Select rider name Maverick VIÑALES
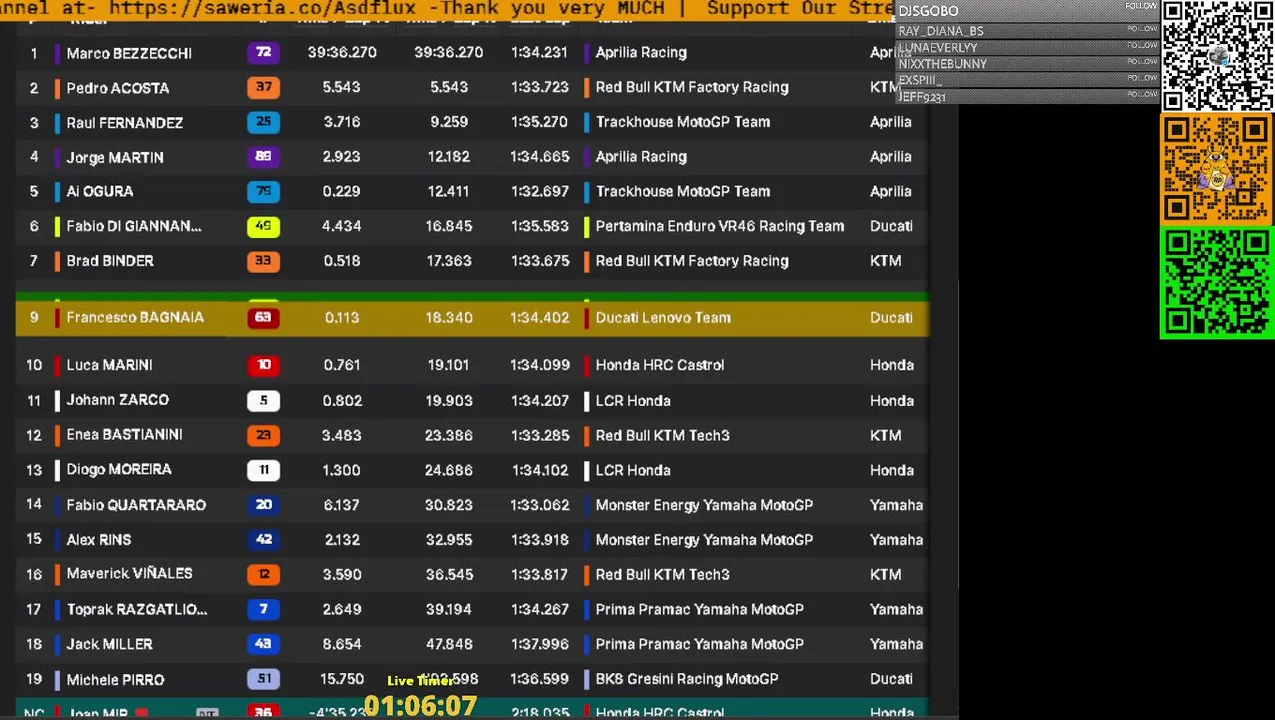Screen dimensions: 1275x720 tap(129, 574)
